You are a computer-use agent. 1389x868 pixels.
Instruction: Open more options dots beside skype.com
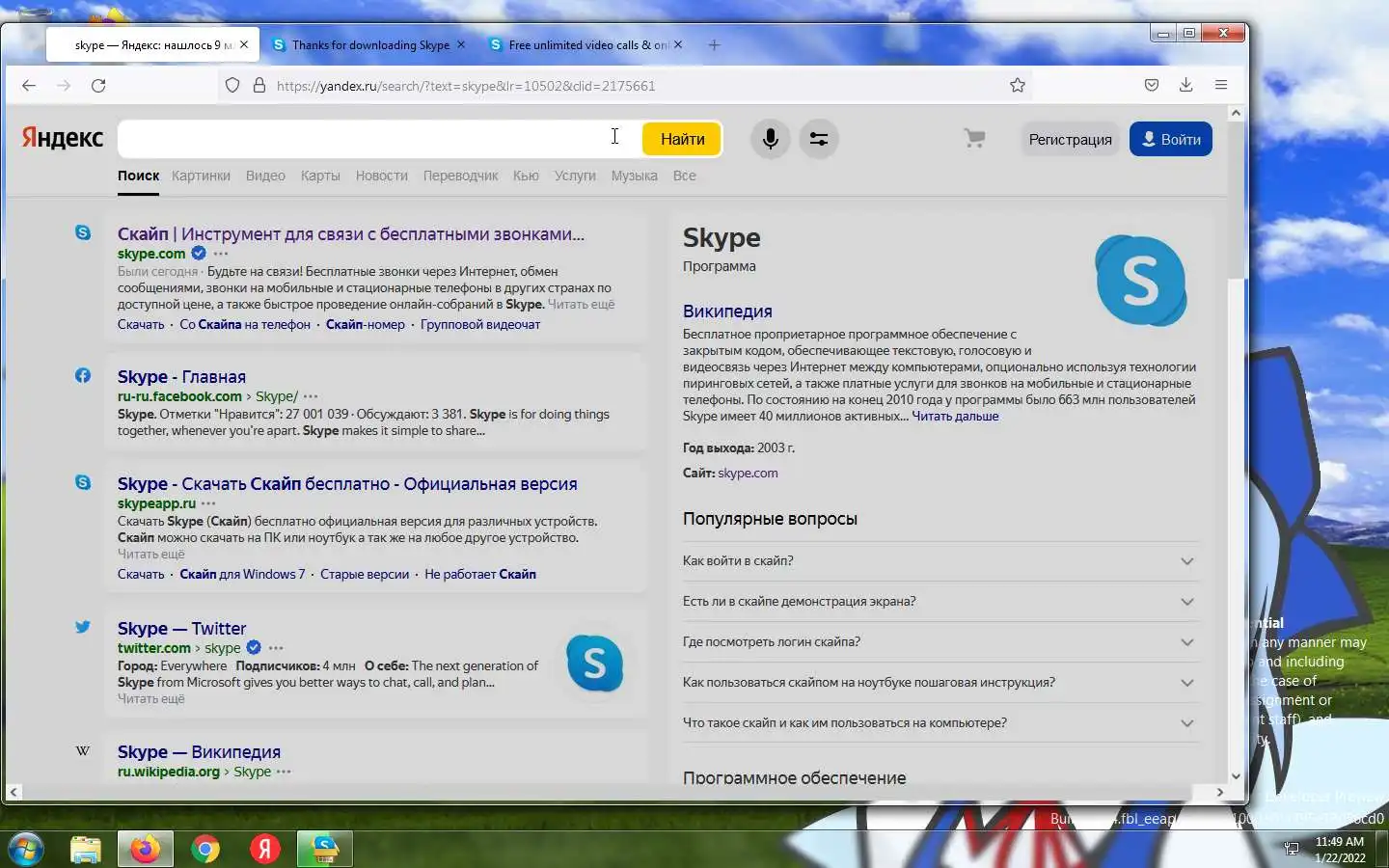coord(221,254)
